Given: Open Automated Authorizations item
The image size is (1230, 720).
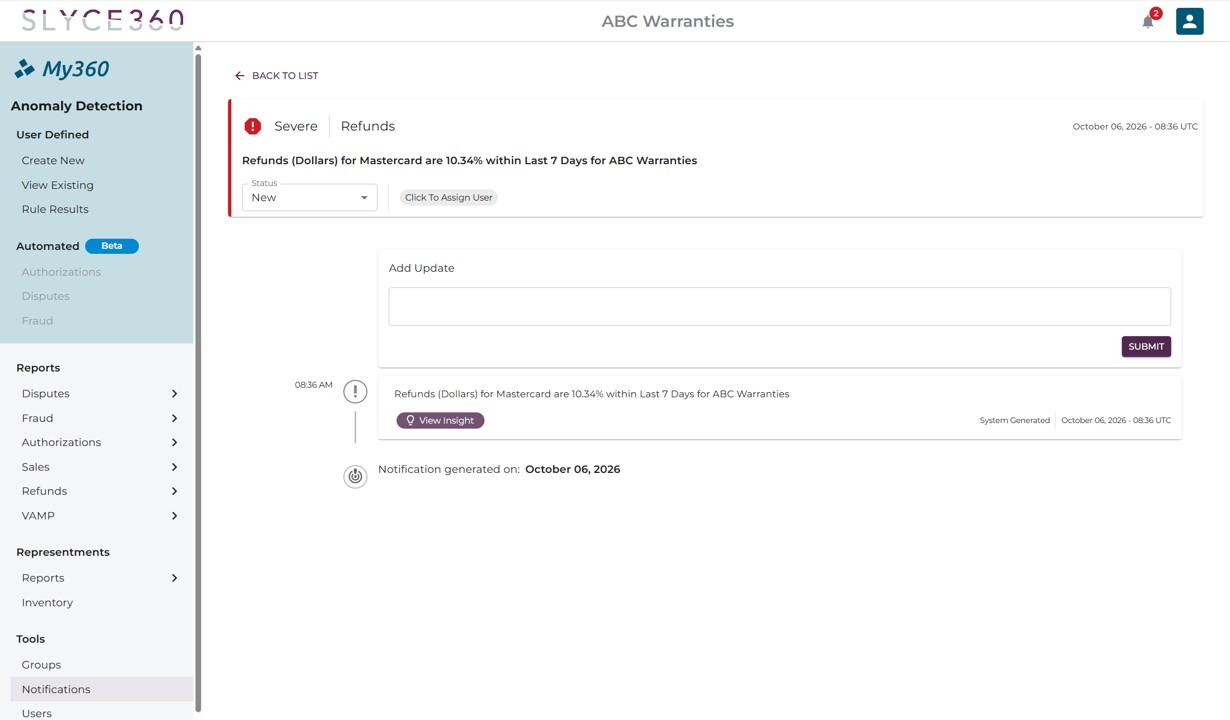Looking at the screenshot, I should (x=61, y=272).
